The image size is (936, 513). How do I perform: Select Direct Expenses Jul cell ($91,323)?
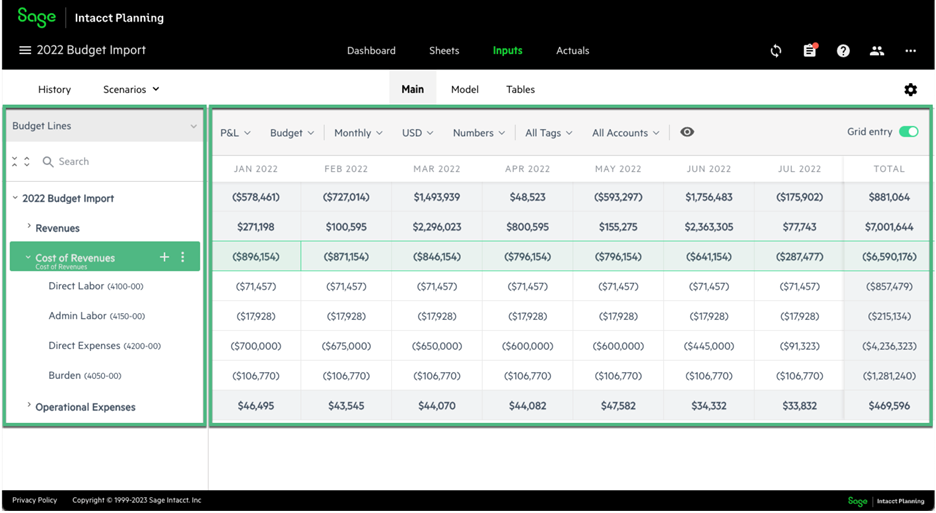799,346
